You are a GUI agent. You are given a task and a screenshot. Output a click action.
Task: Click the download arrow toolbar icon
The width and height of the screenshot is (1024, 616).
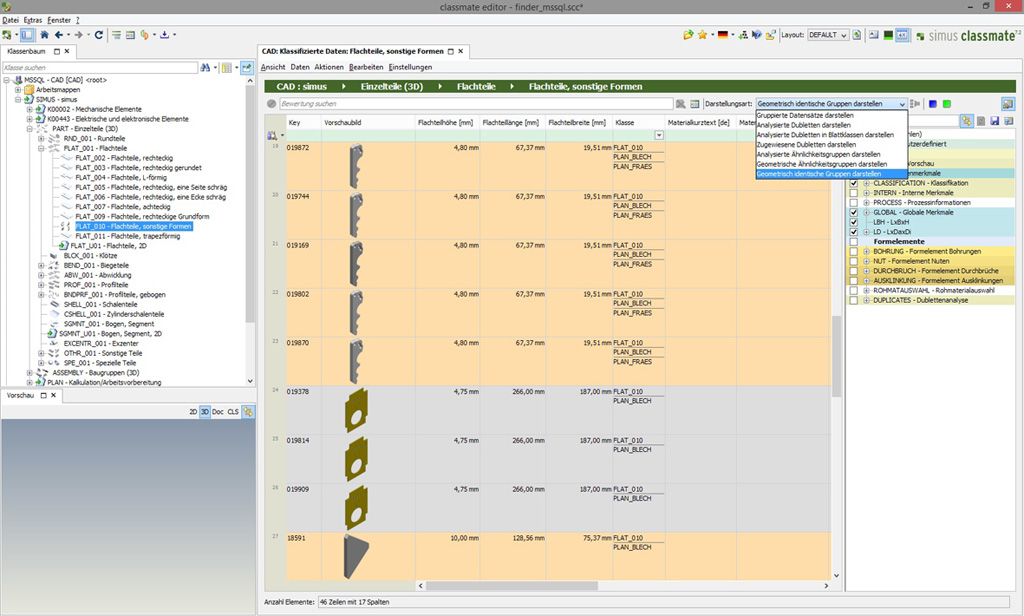[x=165, y=35]
